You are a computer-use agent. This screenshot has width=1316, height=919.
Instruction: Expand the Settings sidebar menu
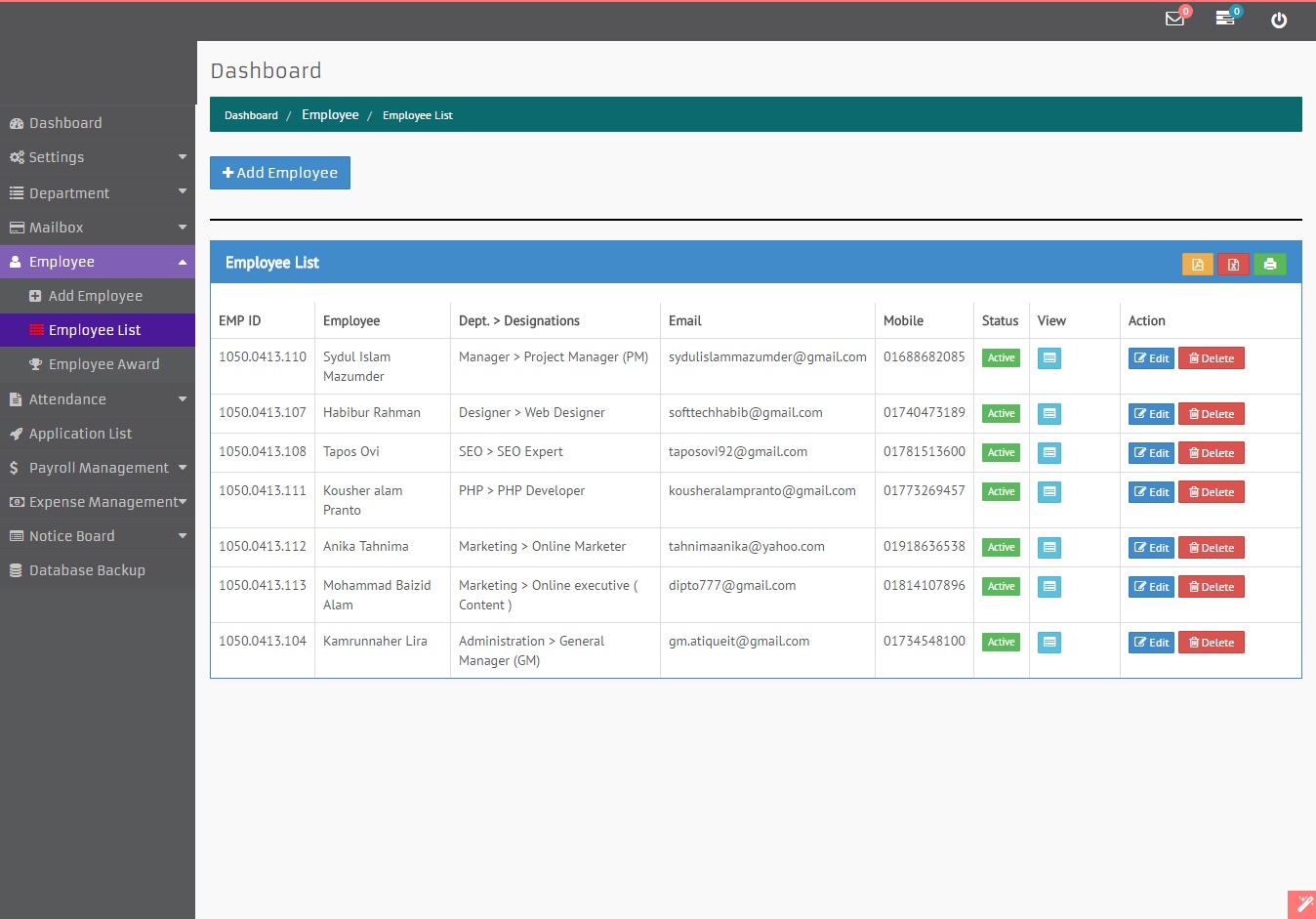[x=98, y=157]
